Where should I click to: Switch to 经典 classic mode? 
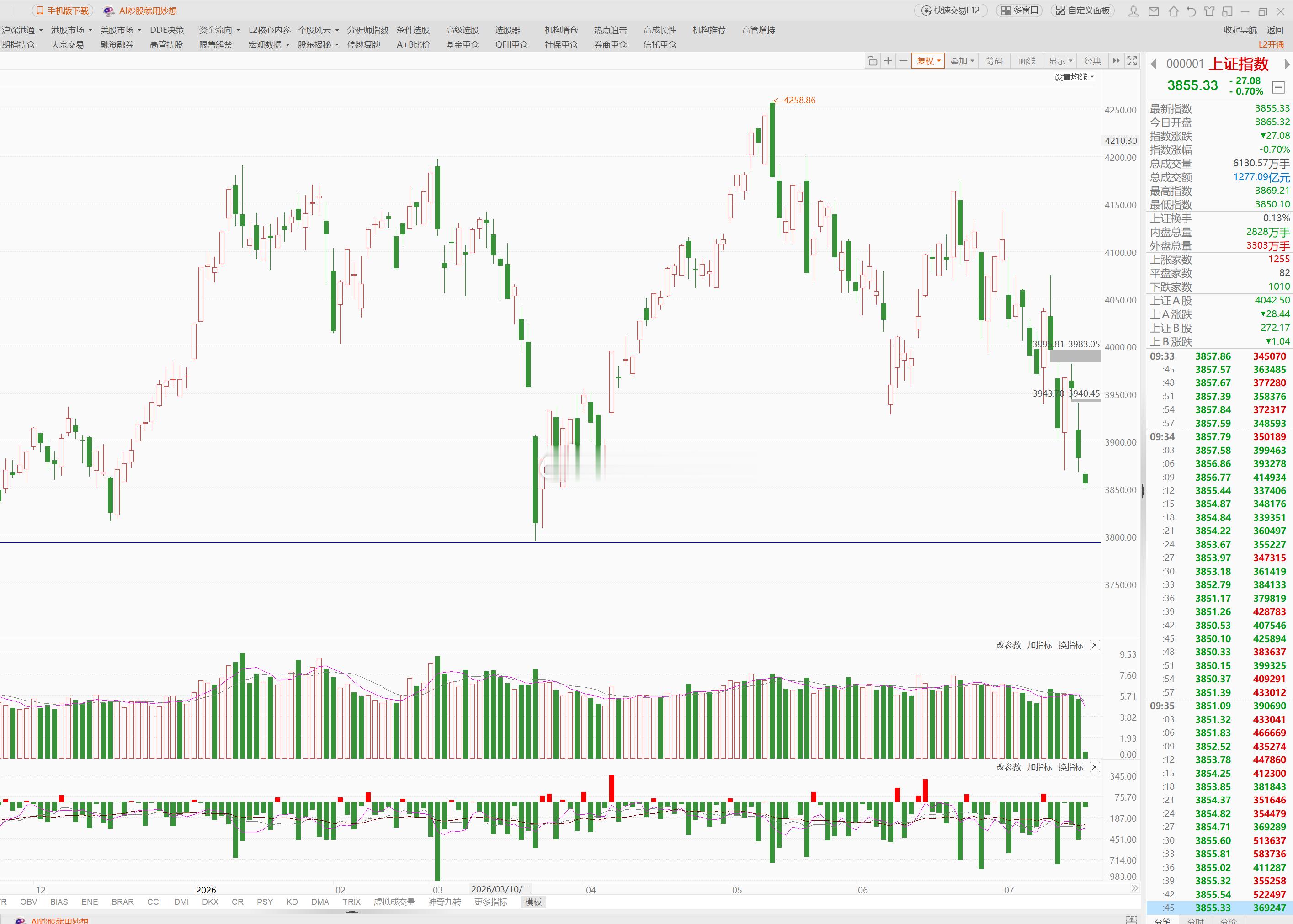coord(1092,61)
